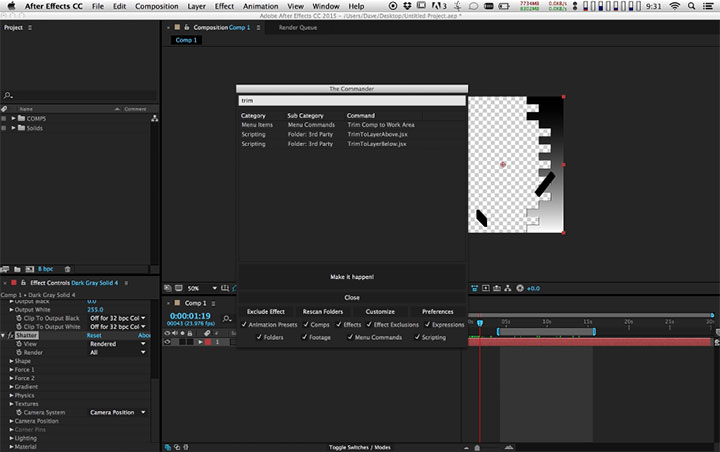720x452 pixels.
Task: Click the flowchart icon above Project list scrollbar
Action: pyautogui.click(x=155, y=119)
